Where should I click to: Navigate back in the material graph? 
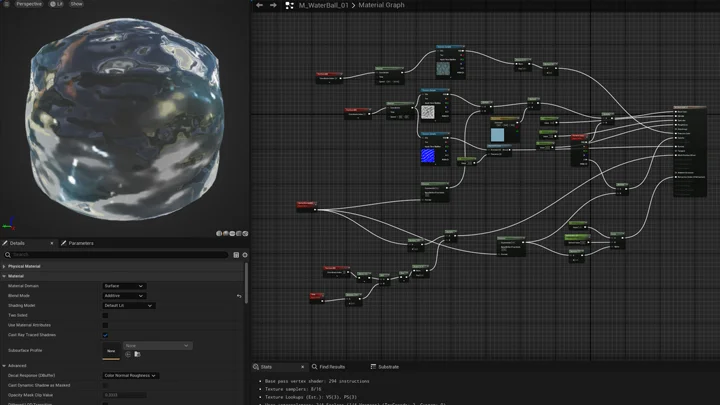pyautogui.click(x=259, y=5)
